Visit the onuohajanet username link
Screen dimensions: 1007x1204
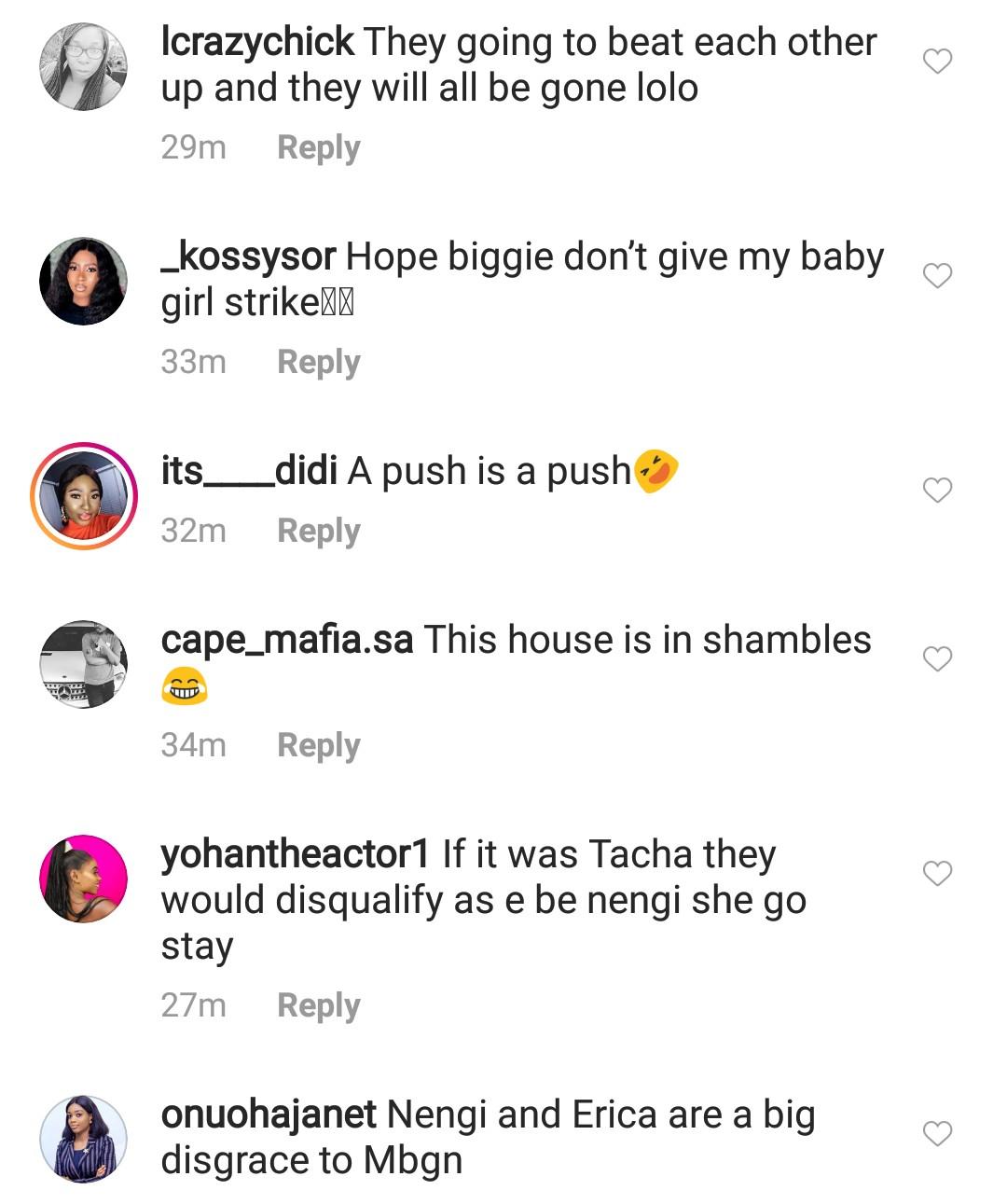tap(269, 1114)
